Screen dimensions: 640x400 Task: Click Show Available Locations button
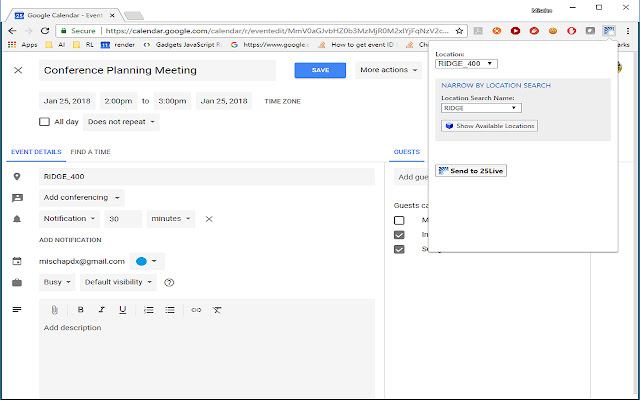click(489, 126)
